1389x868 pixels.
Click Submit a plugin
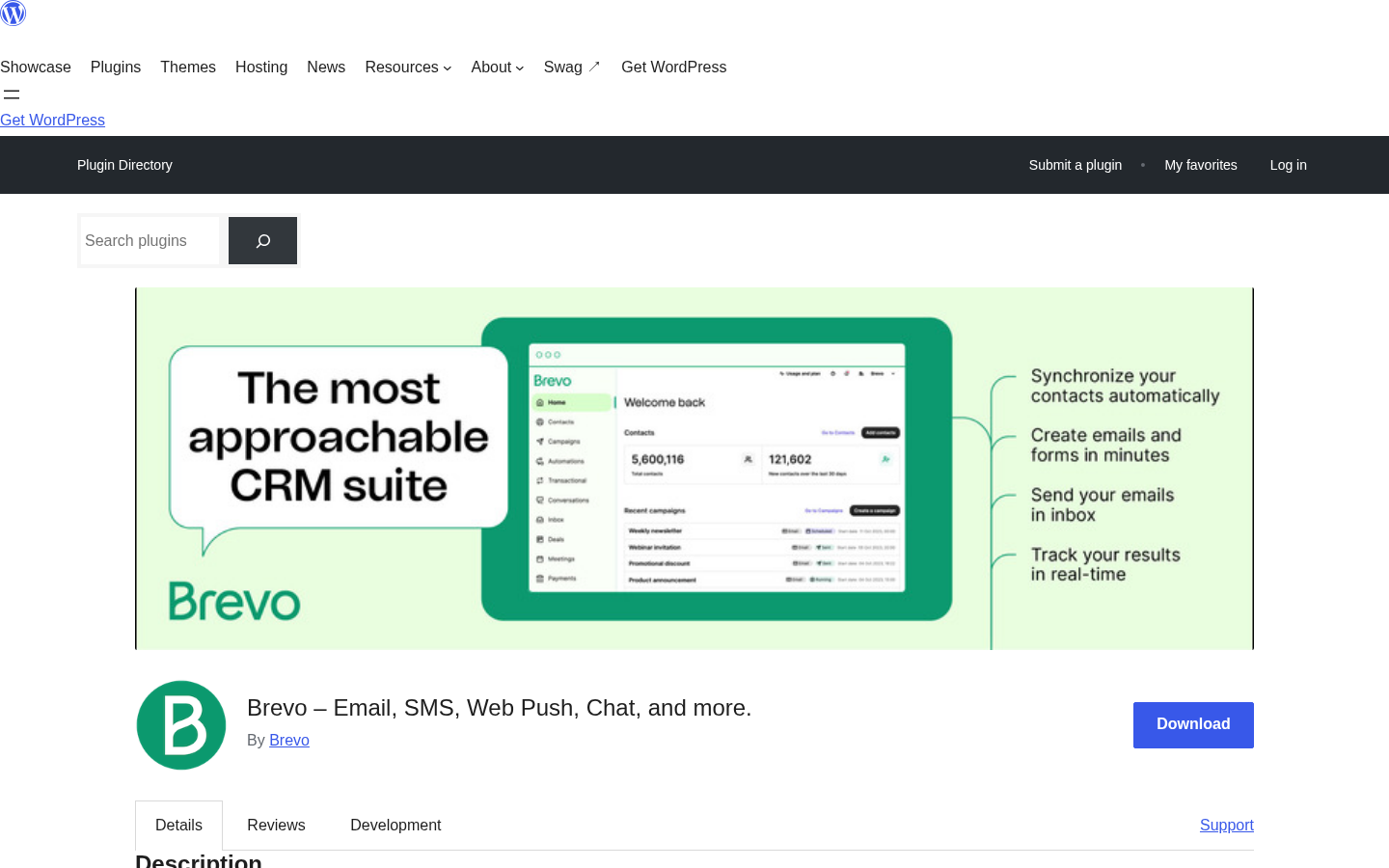pos(1076,165)
